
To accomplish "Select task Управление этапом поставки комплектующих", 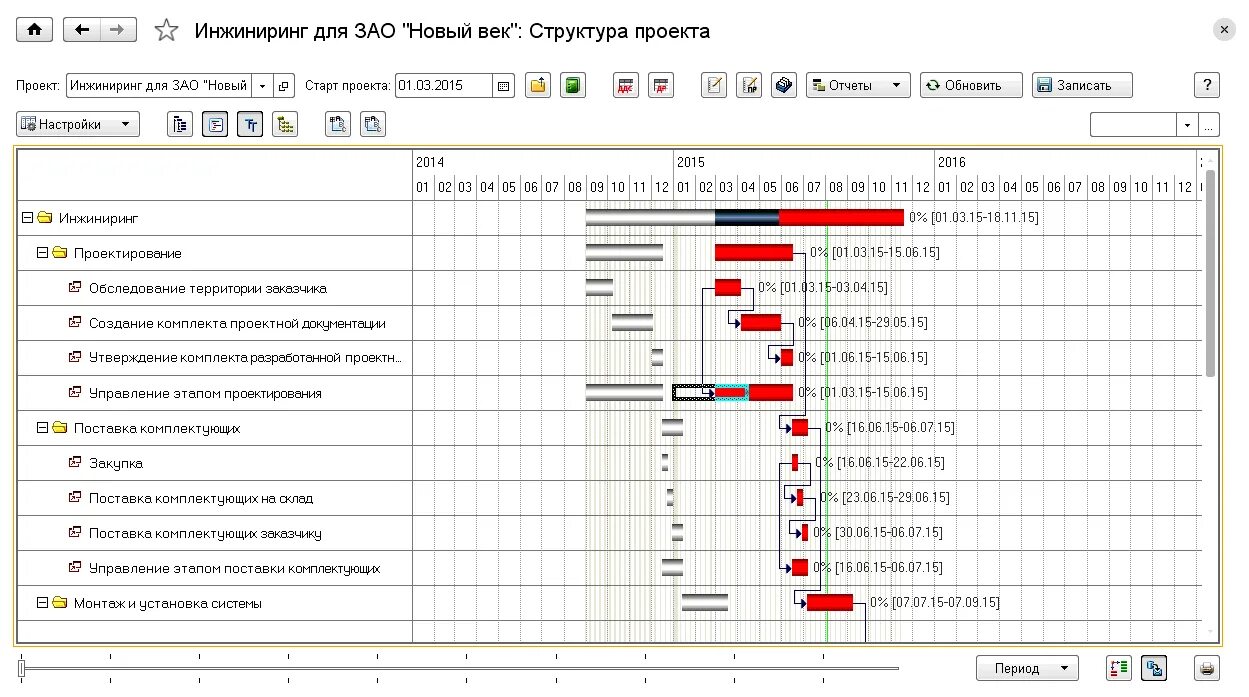I will (x=235, y=568).
